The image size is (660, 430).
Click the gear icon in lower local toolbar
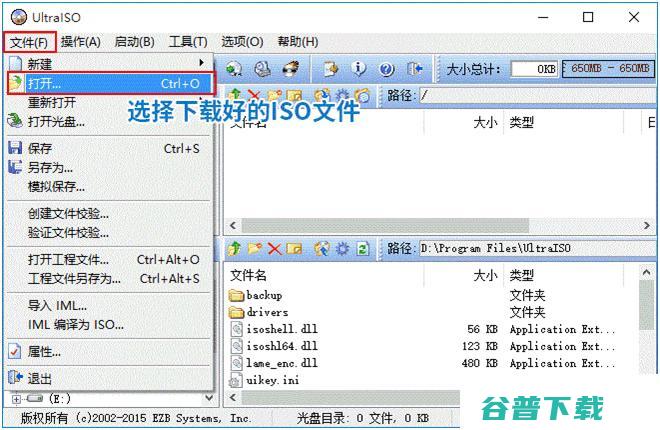click(x=342, y=249)
